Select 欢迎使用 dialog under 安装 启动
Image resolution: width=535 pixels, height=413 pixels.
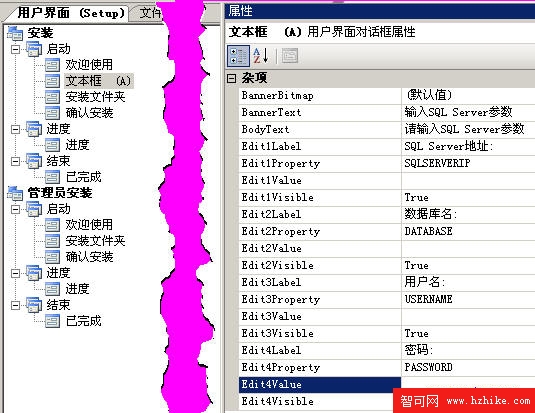click(x=89, y=65)
